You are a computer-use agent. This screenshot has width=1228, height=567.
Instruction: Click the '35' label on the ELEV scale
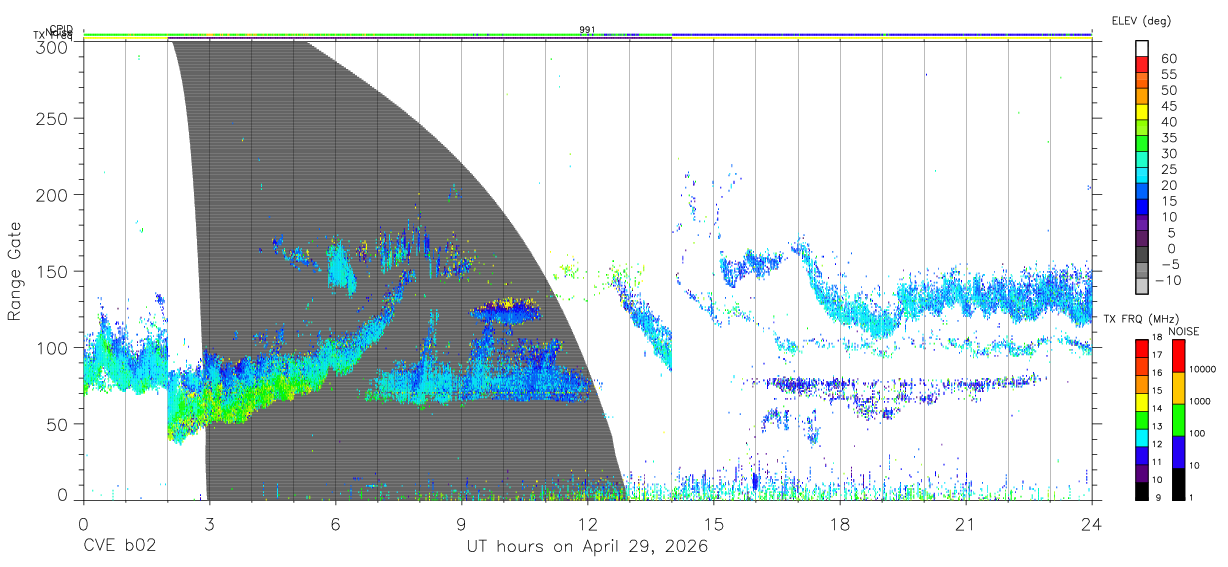1168,138
